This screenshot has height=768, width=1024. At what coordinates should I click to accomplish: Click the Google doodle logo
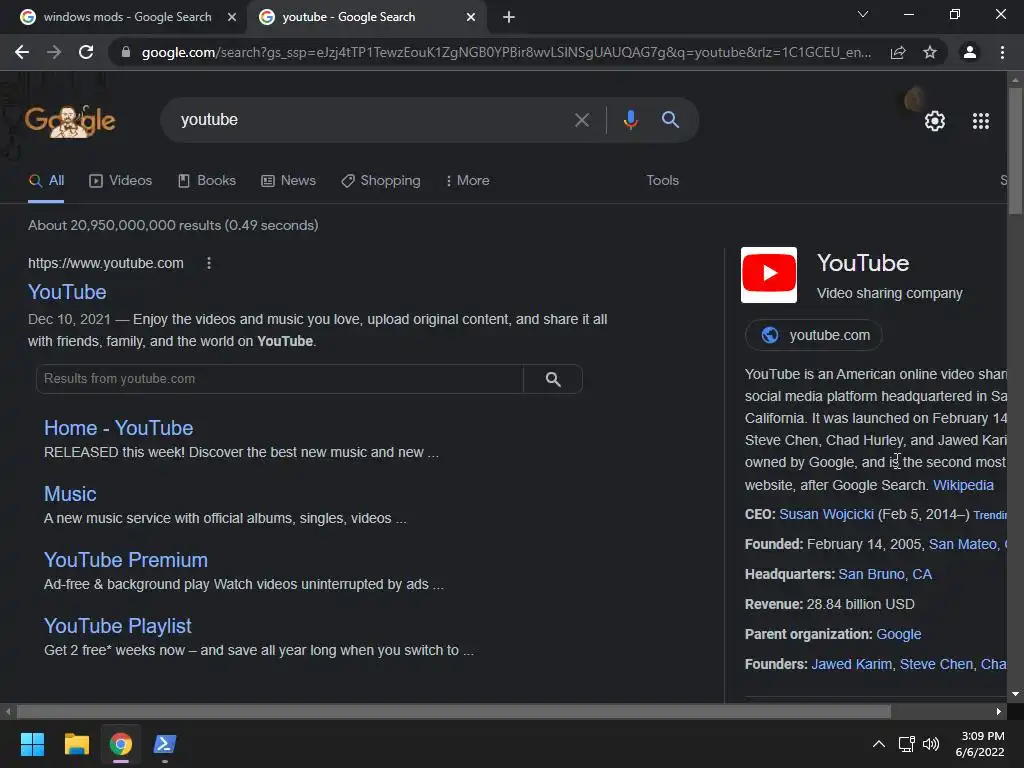point(71,121)
